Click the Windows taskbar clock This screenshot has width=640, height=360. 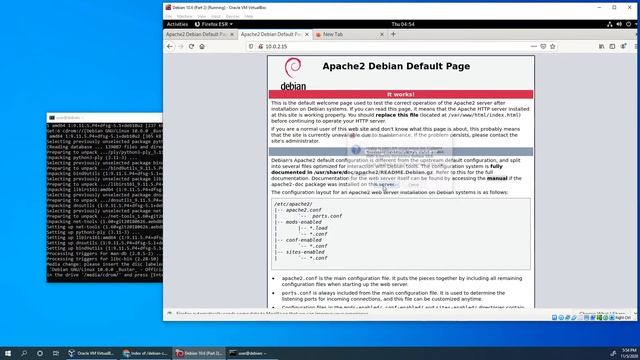629,353
